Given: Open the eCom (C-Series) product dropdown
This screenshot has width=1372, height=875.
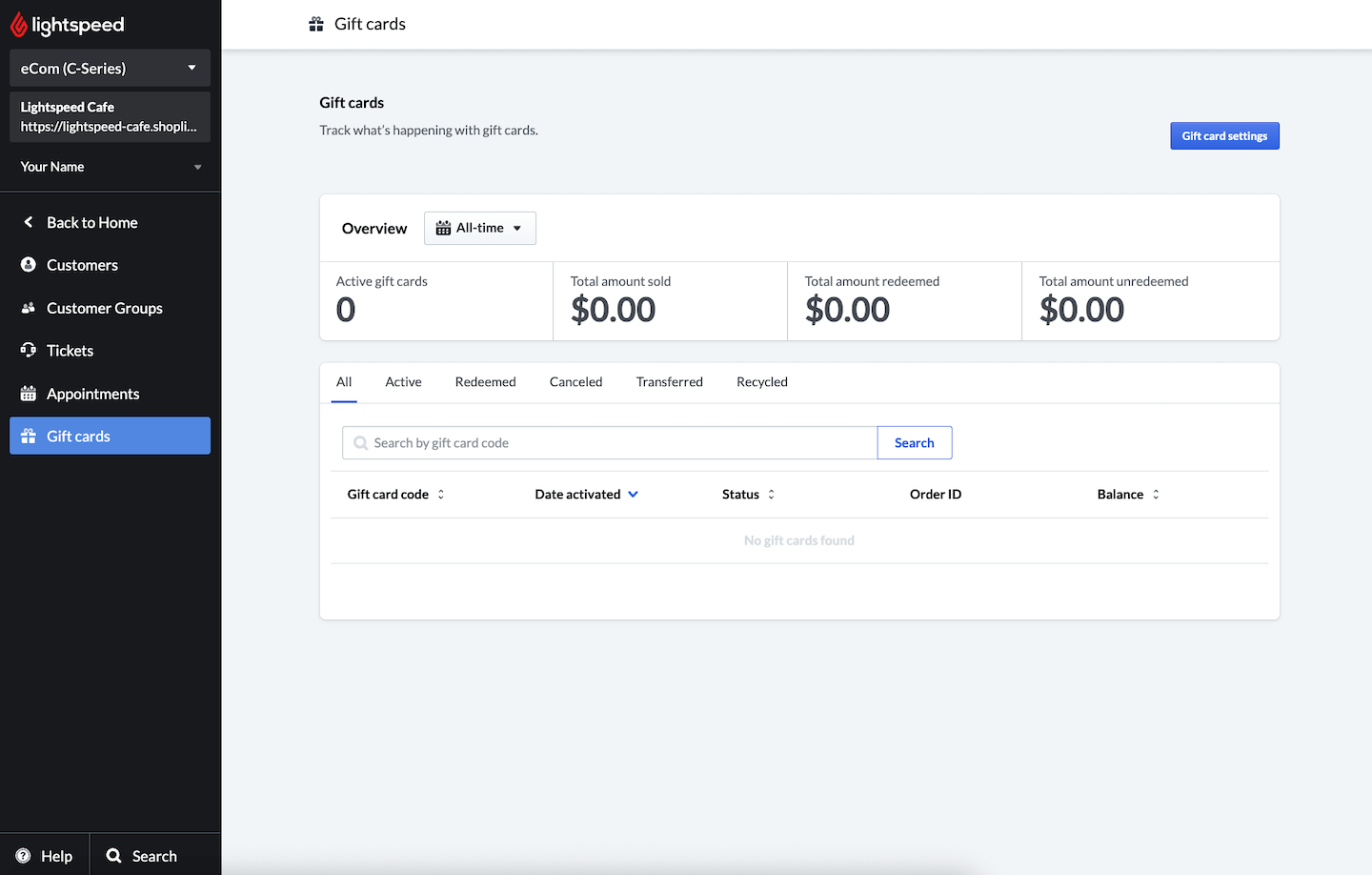Looking at the screenshot, I should pos(110,69).
